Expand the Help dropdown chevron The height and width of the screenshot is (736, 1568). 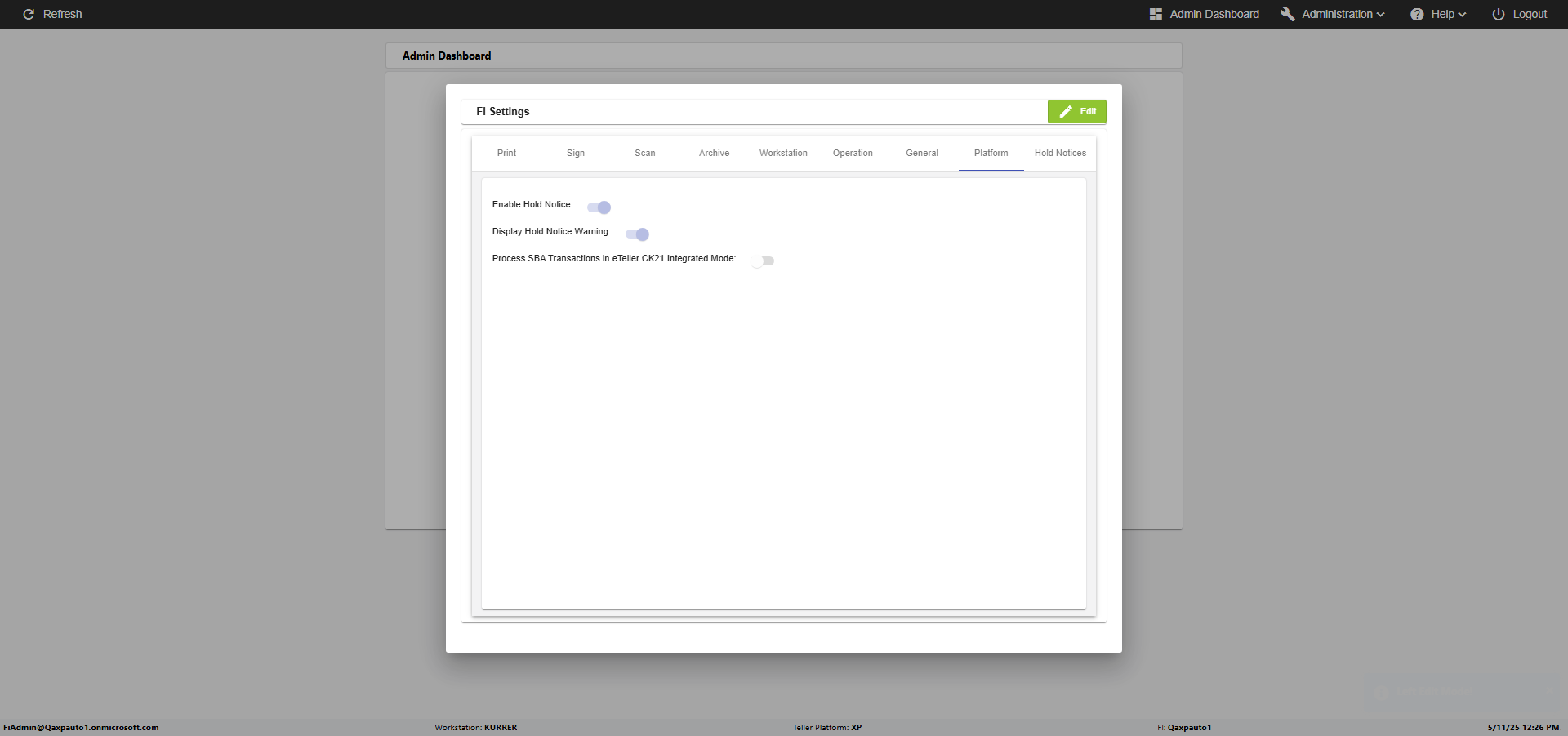click(1462, 15)
